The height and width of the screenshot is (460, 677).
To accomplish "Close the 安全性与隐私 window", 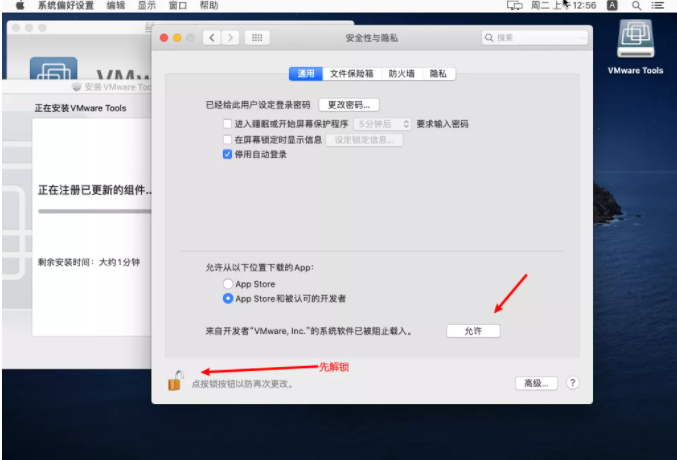I will (164, 38).
